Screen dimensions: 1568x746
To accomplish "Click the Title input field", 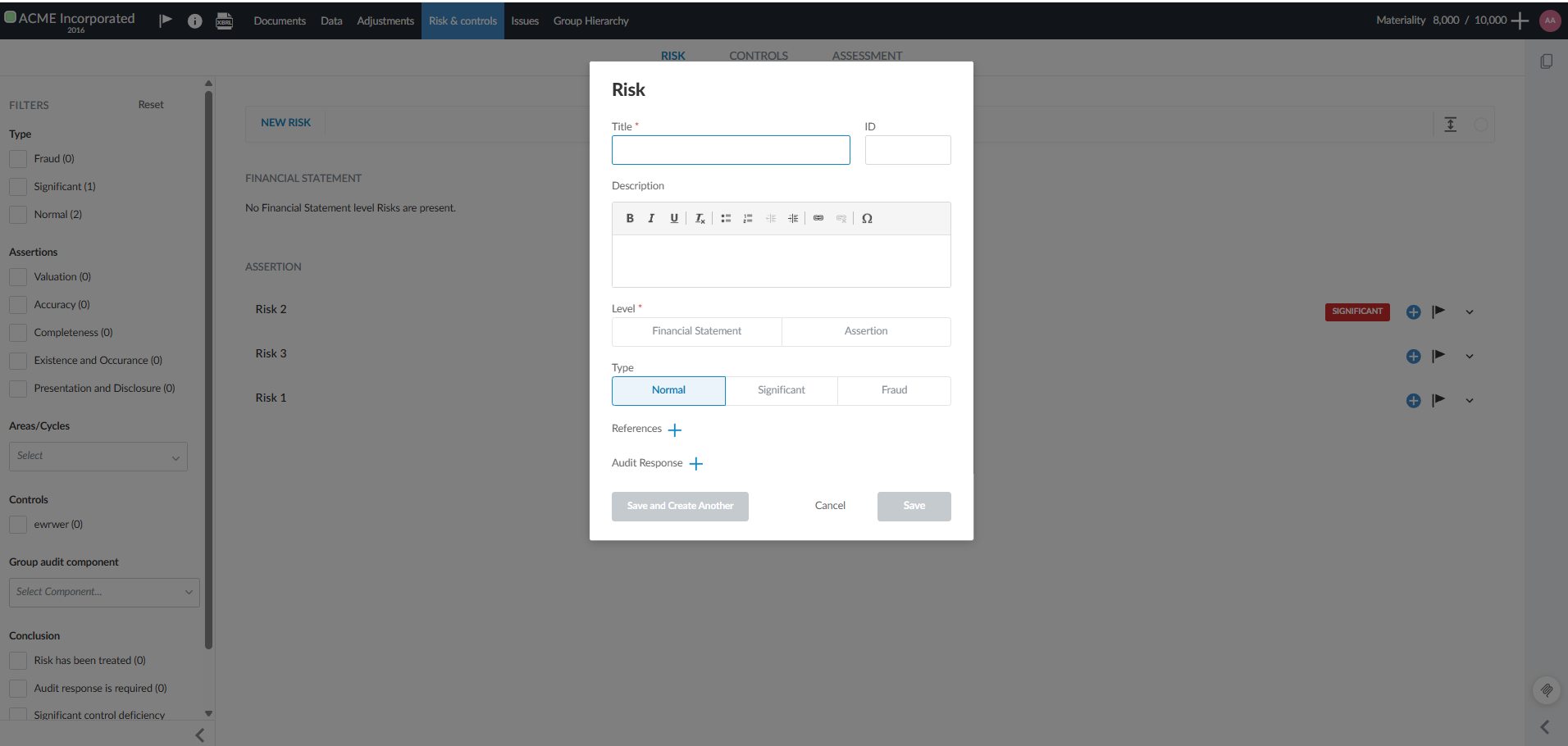I will click(x=730, y=150).
